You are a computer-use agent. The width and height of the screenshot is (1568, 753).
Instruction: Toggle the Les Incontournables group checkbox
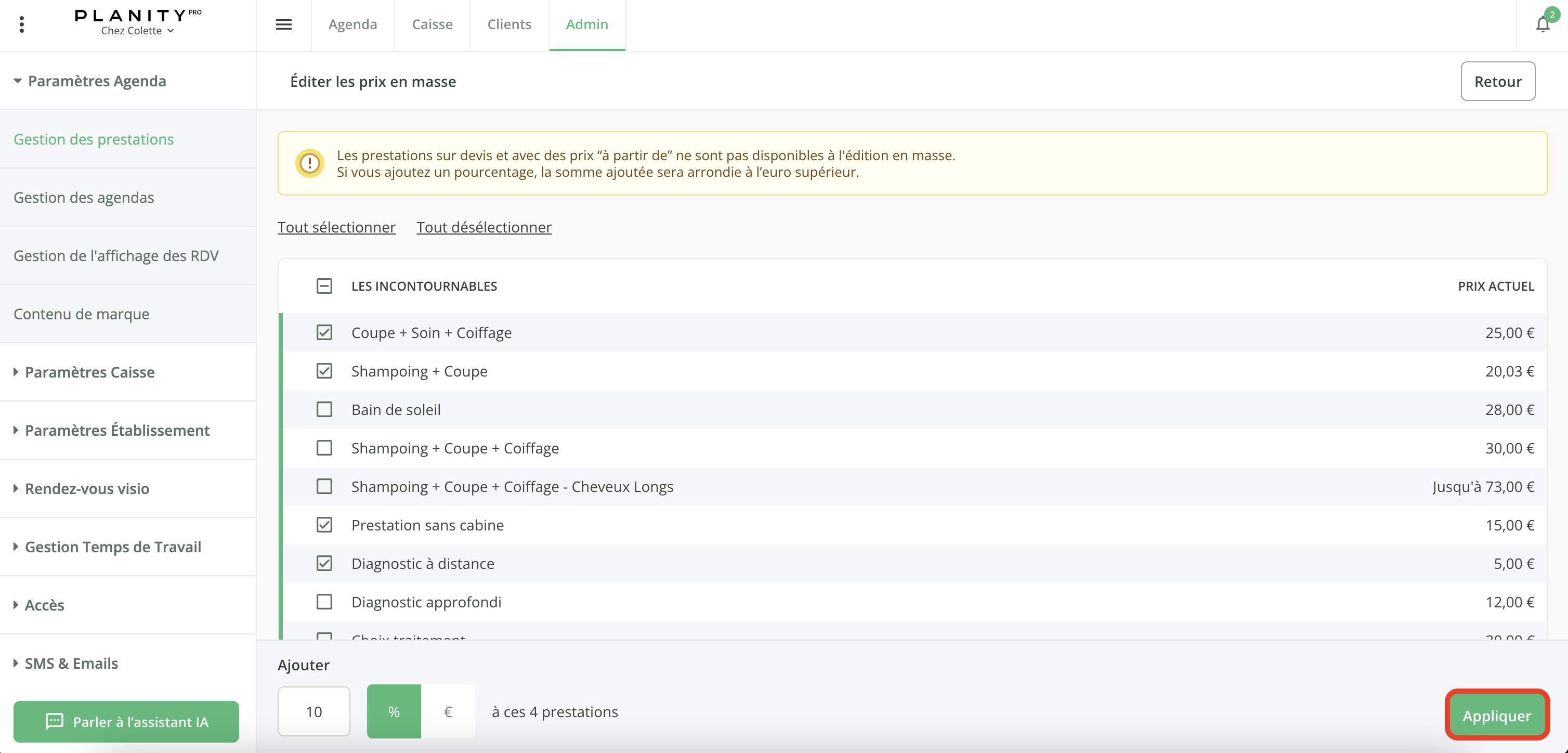coord(324,286)
